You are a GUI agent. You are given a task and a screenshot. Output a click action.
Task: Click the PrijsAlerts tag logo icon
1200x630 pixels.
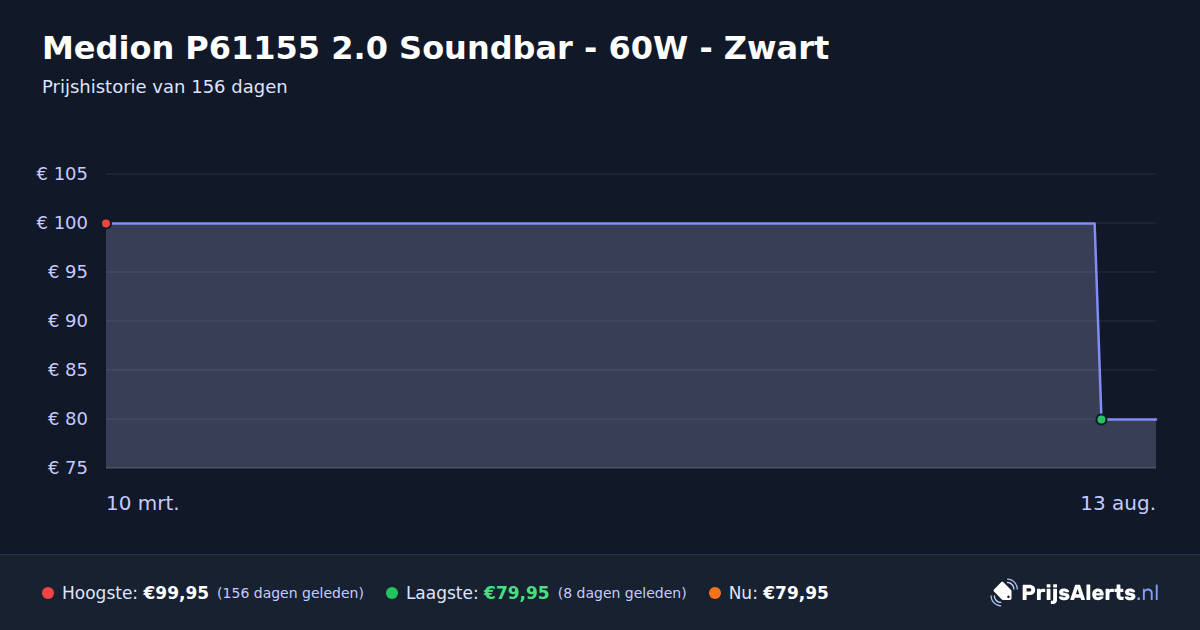coord(1003,593)
